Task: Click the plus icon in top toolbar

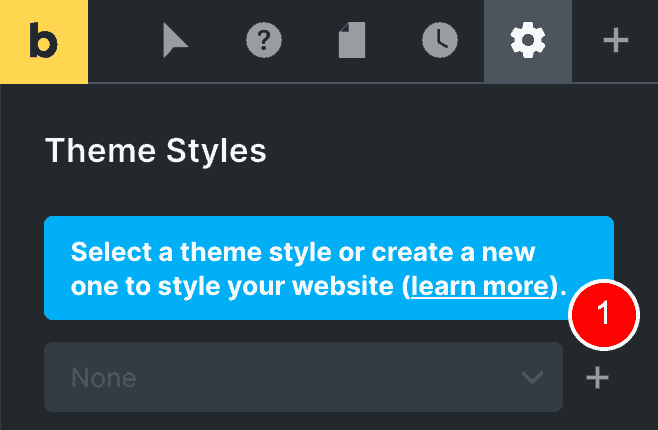Action: 616,40
